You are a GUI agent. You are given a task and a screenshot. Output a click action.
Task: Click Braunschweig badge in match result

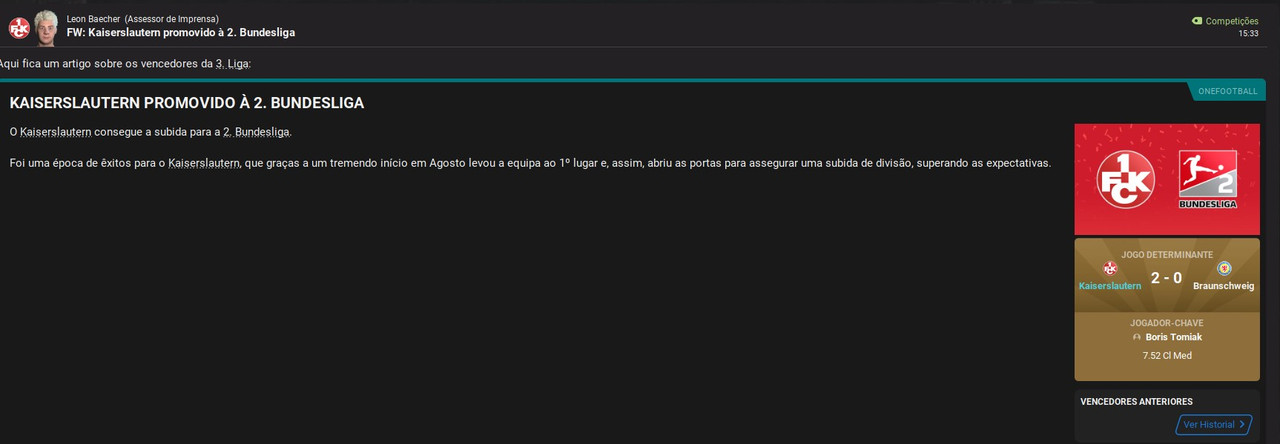[x=1224, y=268]
